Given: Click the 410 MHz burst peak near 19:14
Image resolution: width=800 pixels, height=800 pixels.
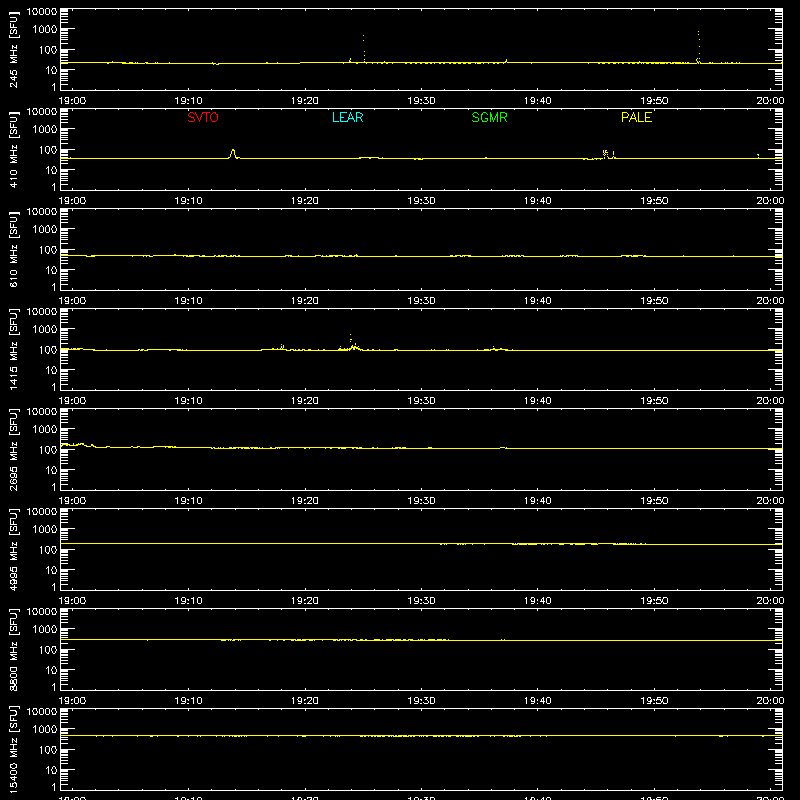Looking at the screenshot, I should point(233,153).
